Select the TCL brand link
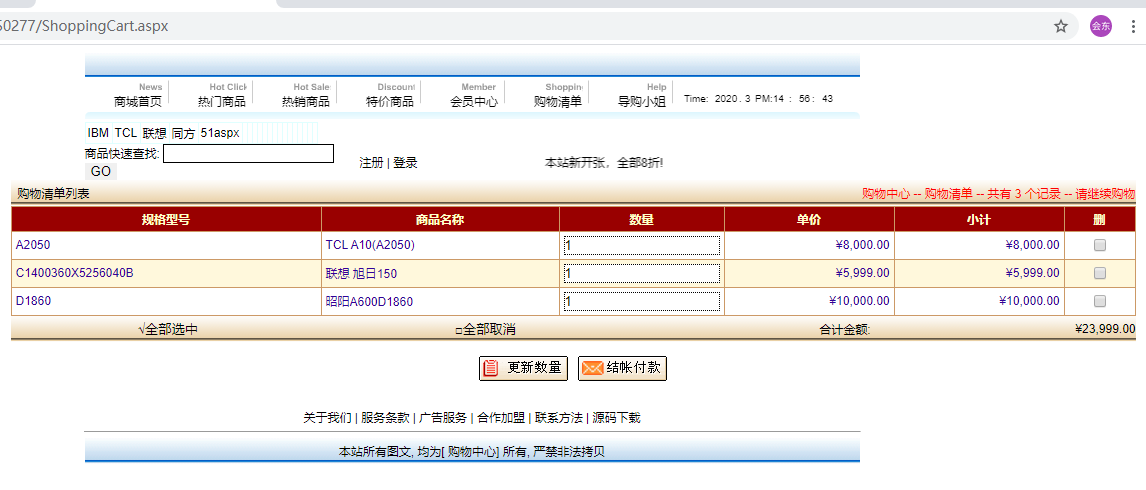Viewport: 1146px width, 490px height. coord(126,133)
